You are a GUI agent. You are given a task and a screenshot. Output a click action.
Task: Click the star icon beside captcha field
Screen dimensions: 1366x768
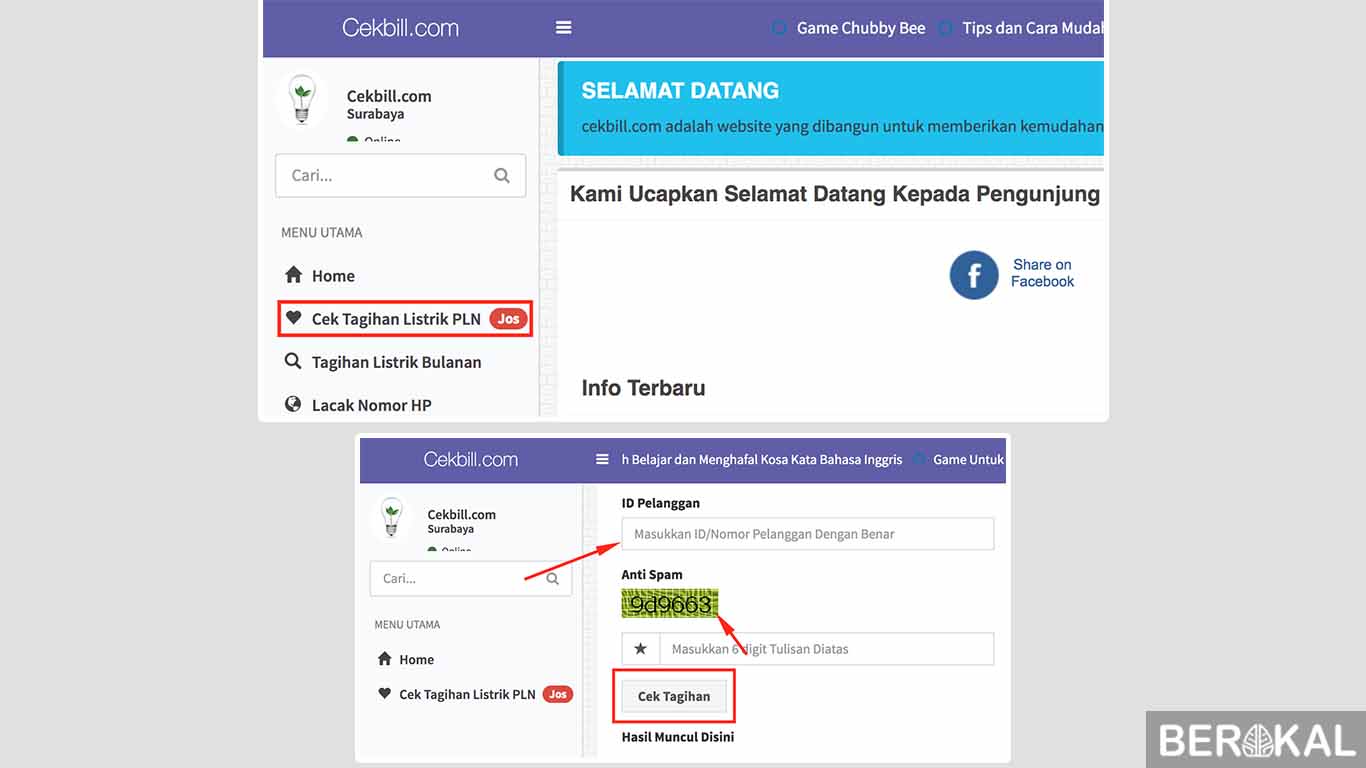coord(641,649)
